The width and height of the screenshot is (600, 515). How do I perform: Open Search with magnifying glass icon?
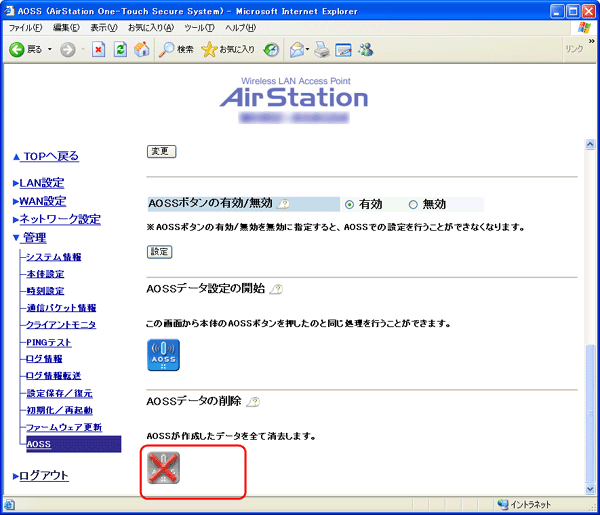click(x=166, y=49)
